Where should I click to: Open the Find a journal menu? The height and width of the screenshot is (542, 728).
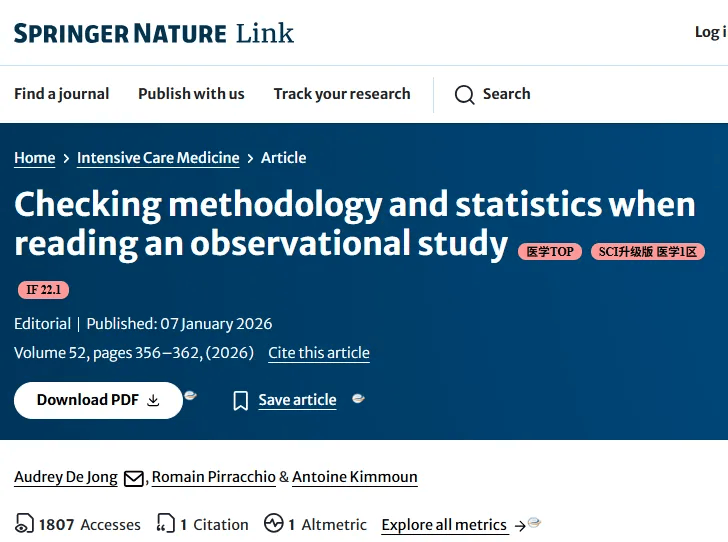(62, 94)
